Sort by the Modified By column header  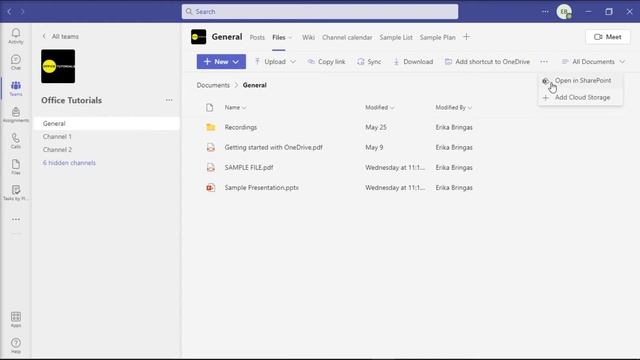453,107
